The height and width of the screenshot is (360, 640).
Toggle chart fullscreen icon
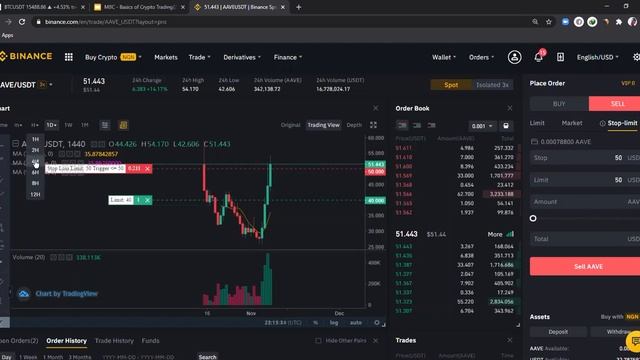tap(373, 125)
